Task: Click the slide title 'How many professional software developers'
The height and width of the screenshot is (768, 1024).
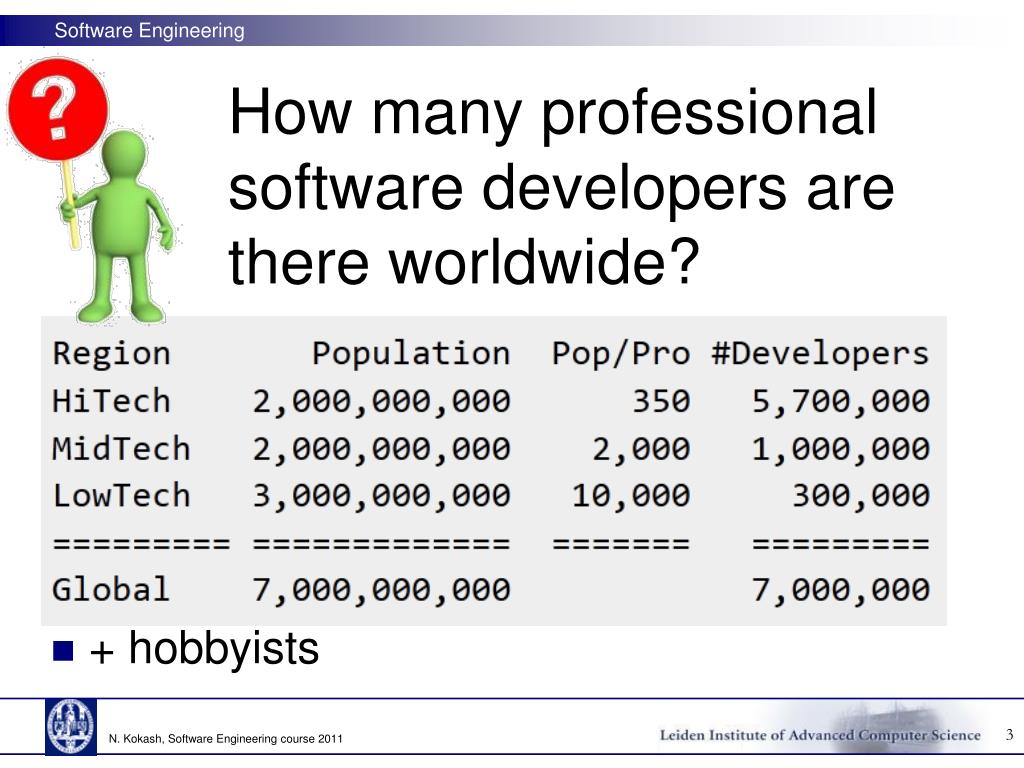Action: pos(560,187)
